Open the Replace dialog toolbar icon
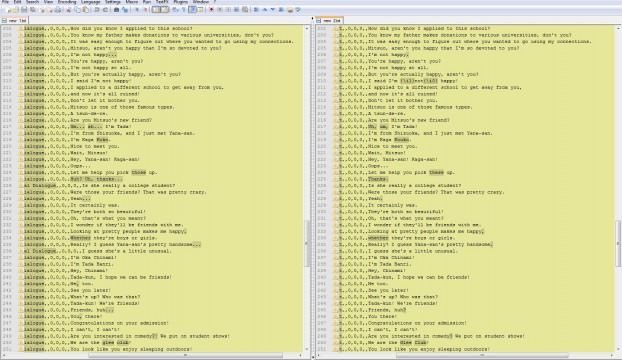622x360 pixels. (x=125, y=10)
